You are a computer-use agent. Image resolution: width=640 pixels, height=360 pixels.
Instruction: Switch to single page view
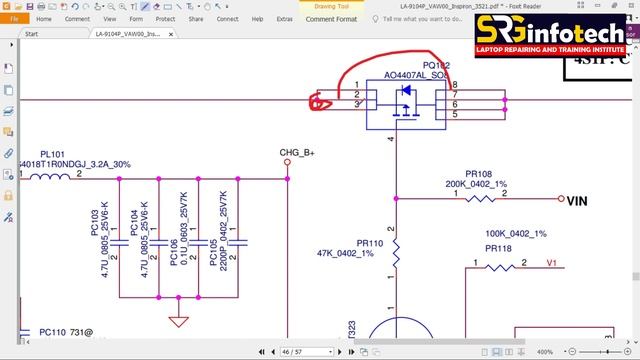(484, 352)
